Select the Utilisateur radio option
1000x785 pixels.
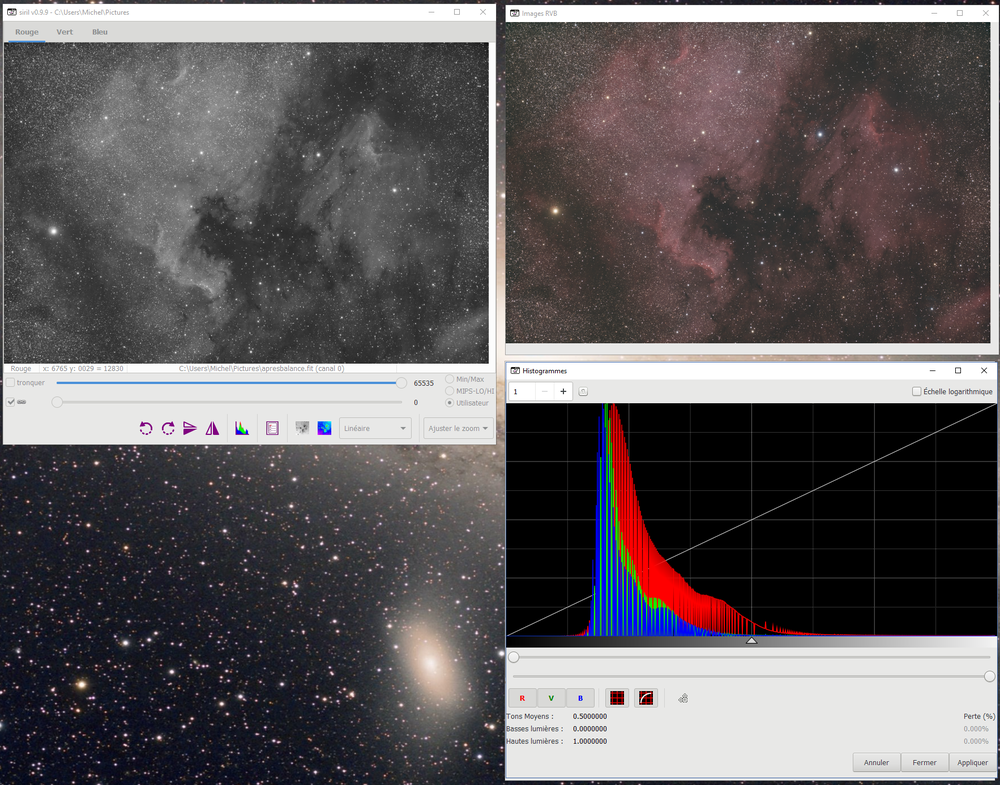450,403
